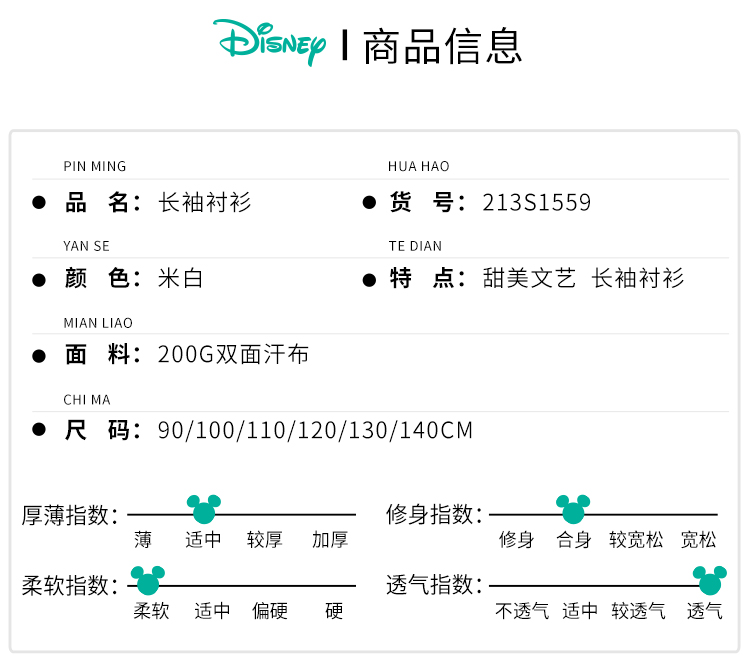Click the product name 长袖衬衫 after 品名

point(205,202)
